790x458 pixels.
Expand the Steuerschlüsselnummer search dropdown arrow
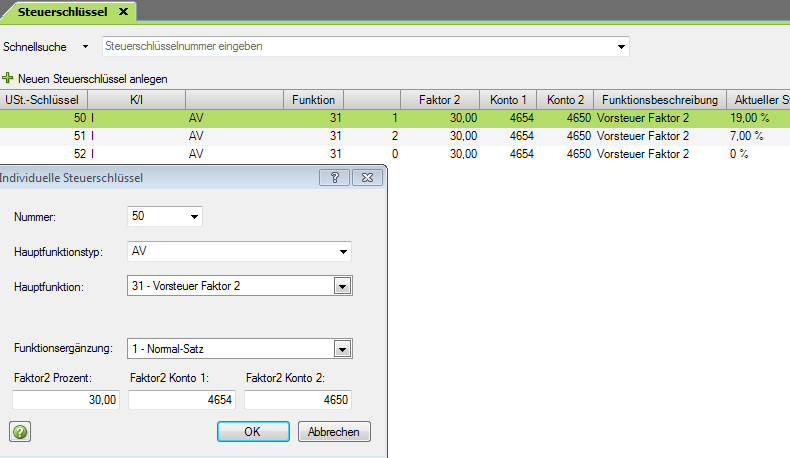point(621,46)
